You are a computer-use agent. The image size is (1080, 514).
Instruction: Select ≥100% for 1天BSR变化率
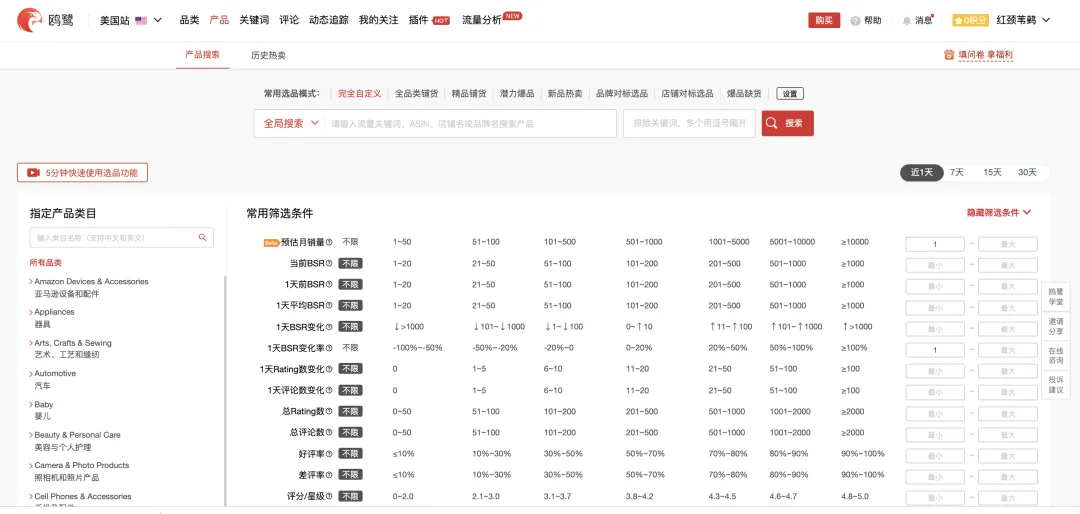pos(854,348)
